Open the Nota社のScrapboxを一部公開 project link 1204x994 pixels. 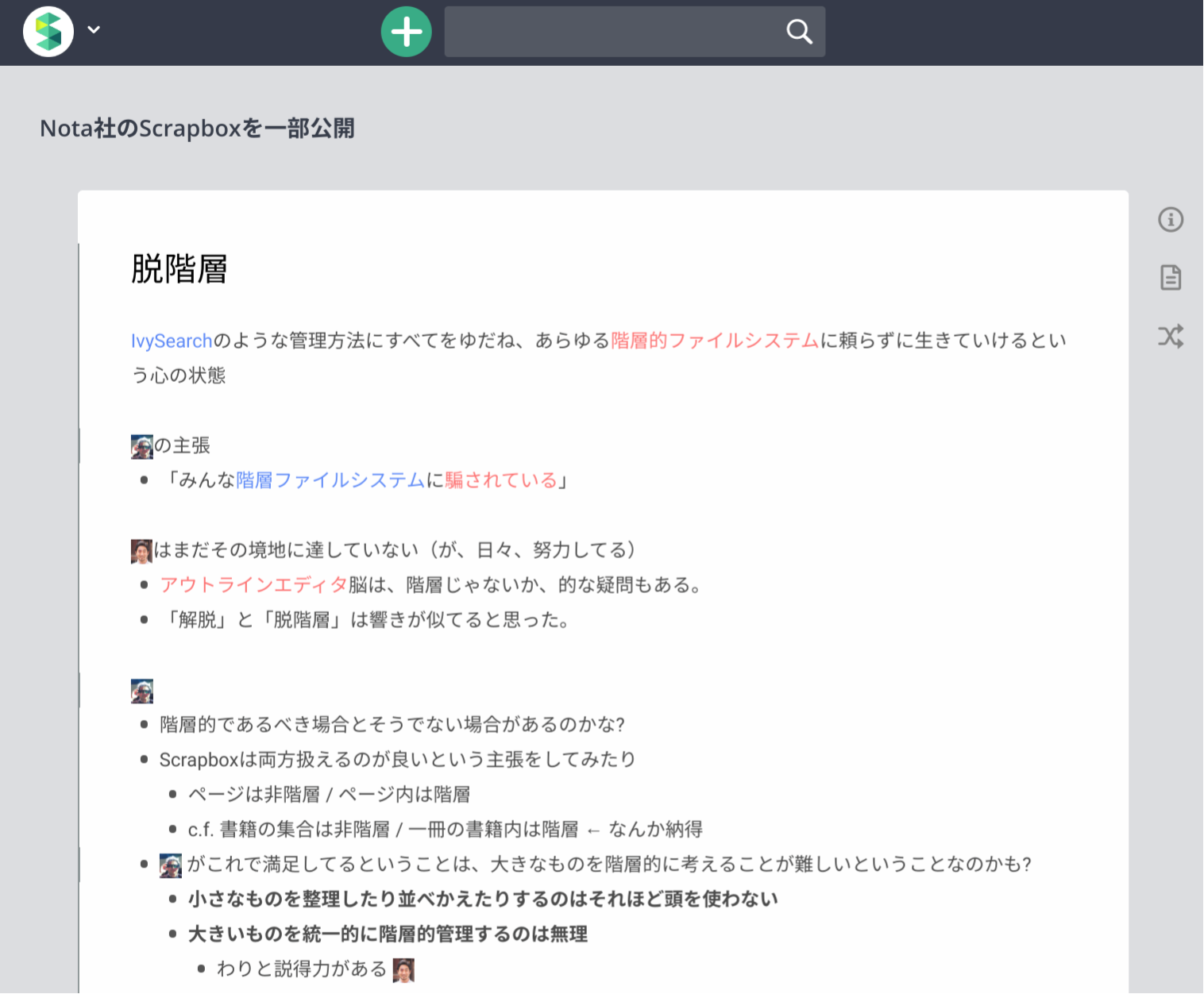(198, 128)
